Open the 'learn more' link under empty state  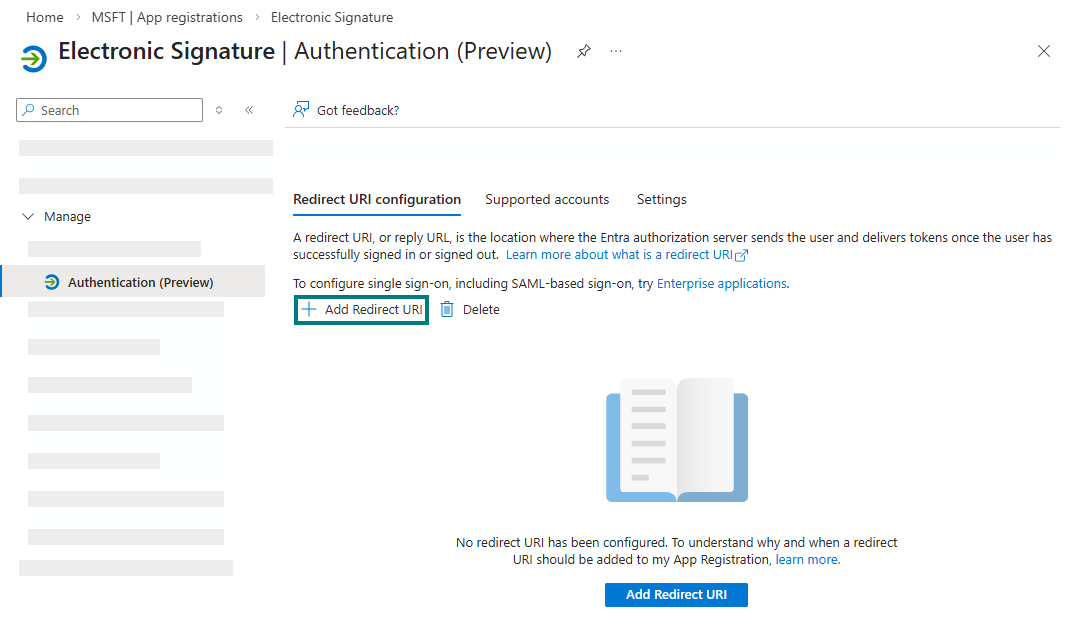coord(807,560)
